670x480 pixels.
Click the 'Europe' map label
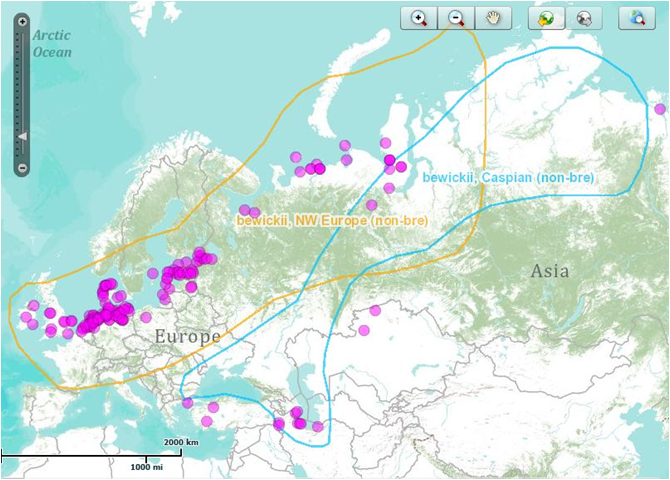coord(187,337)
